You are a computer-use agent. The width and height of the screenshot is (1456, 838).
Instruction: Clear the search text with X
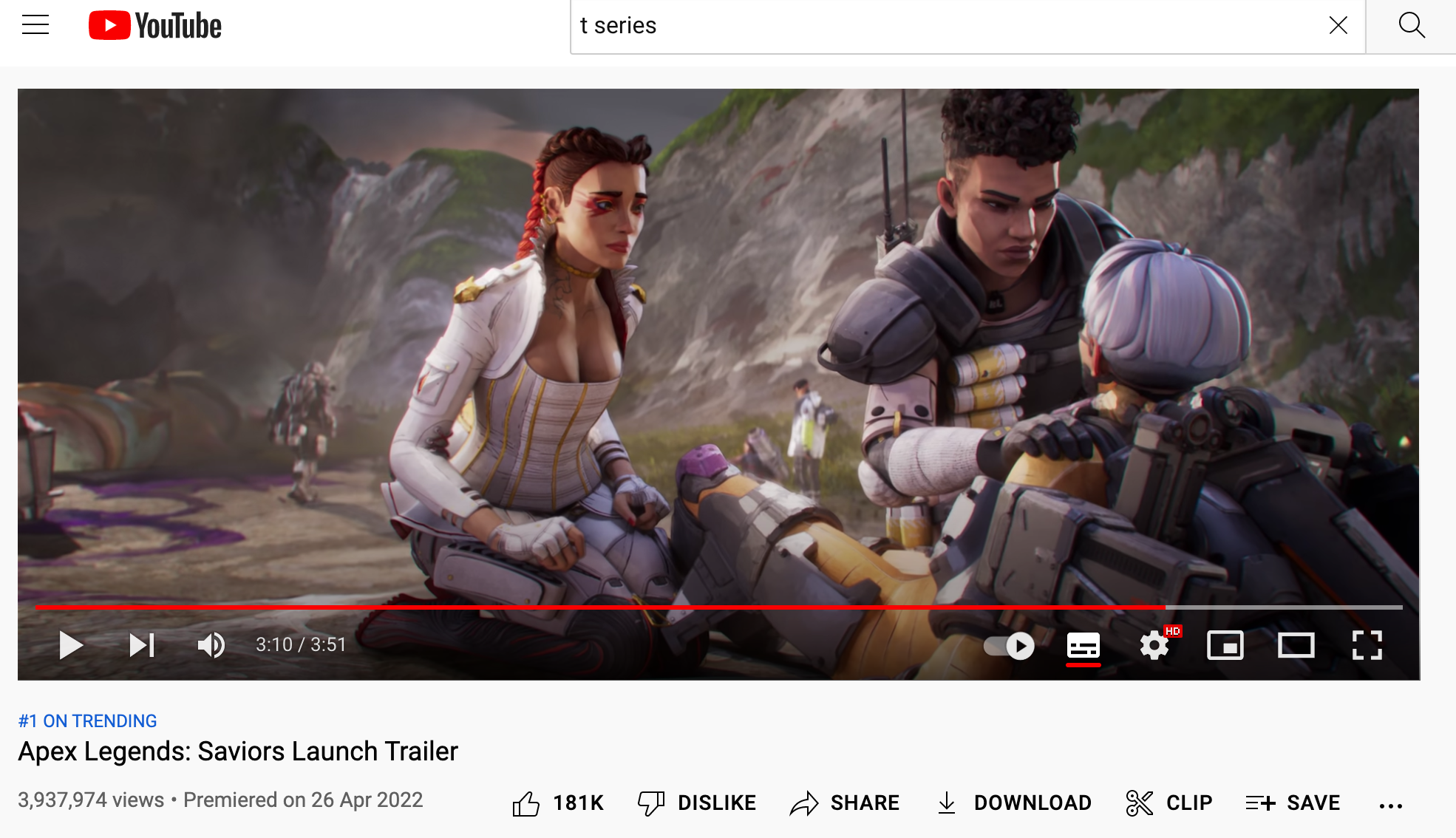(1338, 26)
